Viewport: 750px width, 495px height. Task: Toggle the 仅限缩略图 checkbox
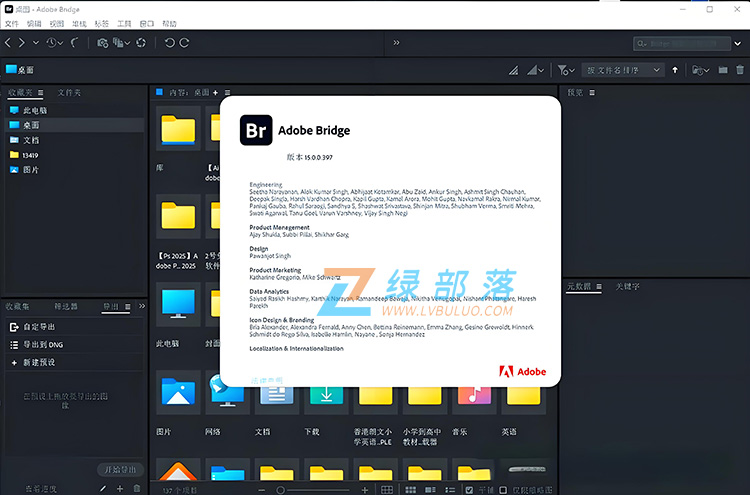[x=503, y=490]
